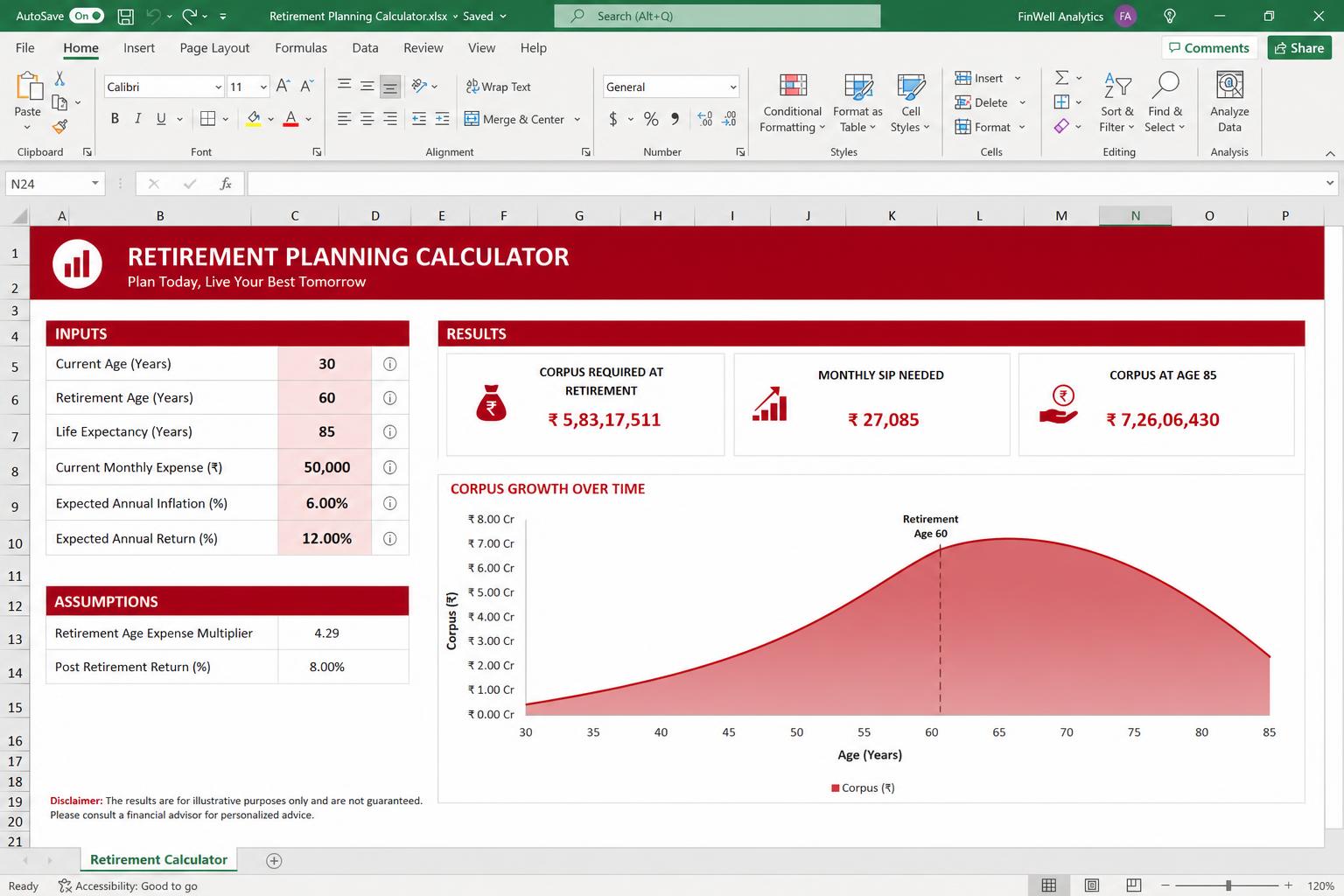
Task: Toggle Wrap Text
Action: coord(498,87)
